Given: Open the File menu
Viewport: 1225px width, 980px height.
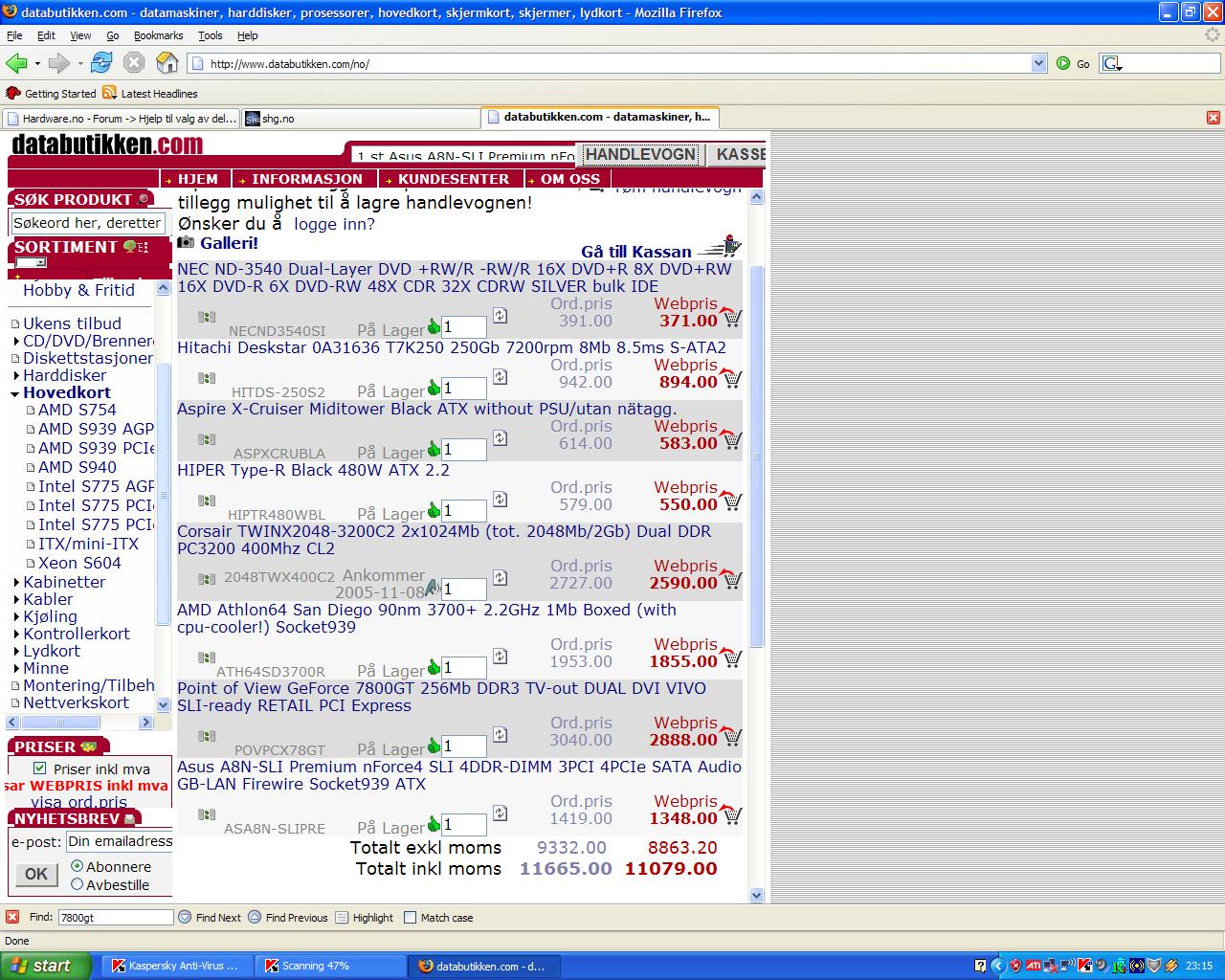Looking at the screenshot, I should [x=14, y=35].
